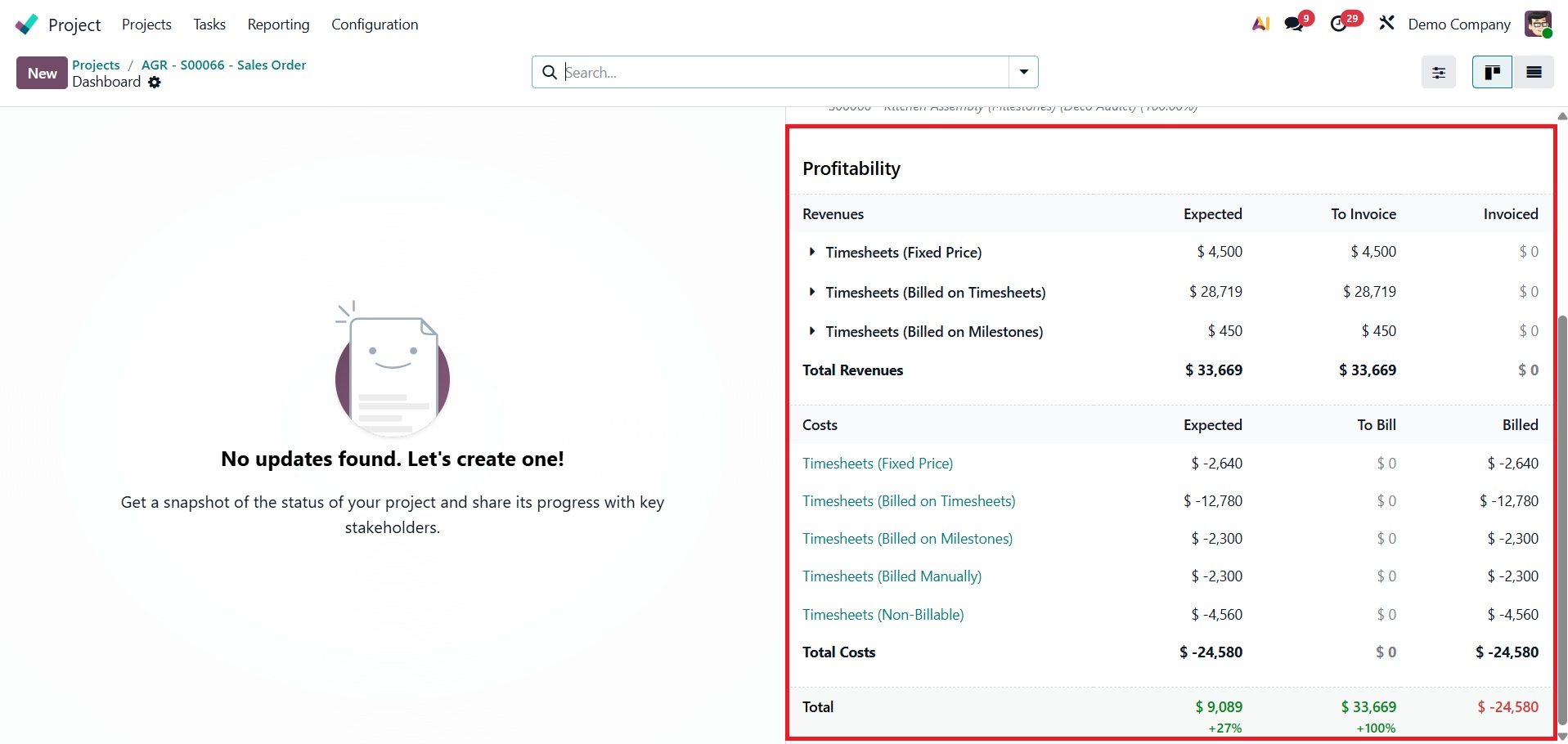Open Timesheets (Non-Billable) costs link
This screenshot has height=744, width=1568.
[x=883, y=615]
